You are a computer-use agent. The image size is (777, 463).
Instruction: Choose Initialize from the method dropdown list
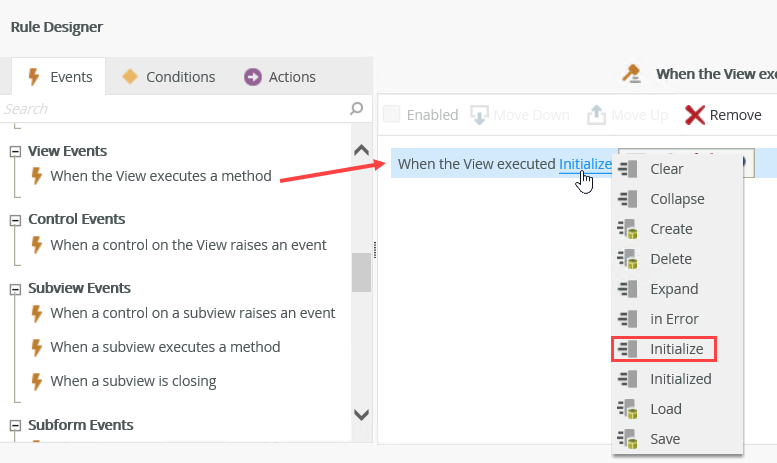[676, 349]
